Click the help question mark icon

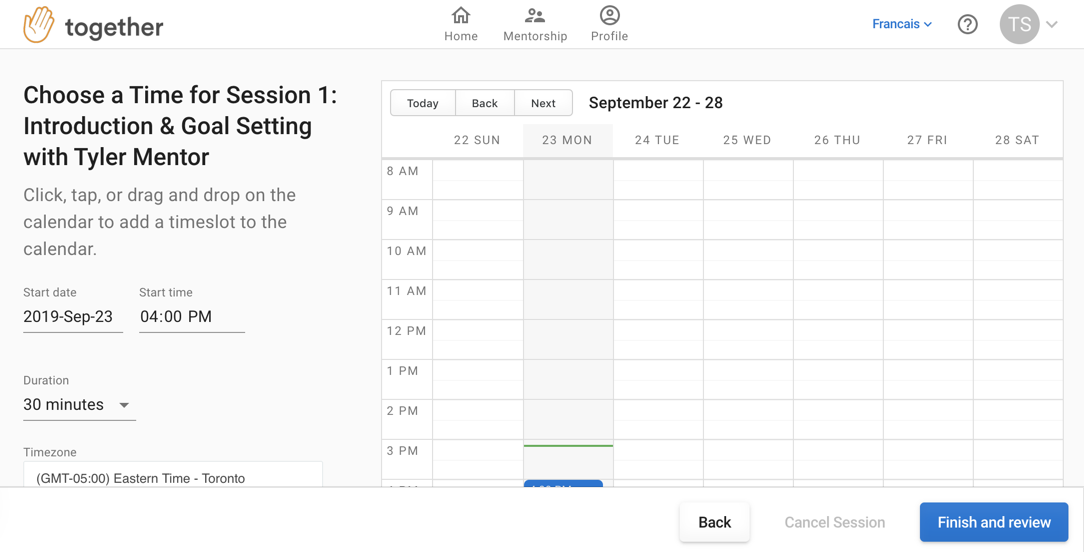[967, 25]
